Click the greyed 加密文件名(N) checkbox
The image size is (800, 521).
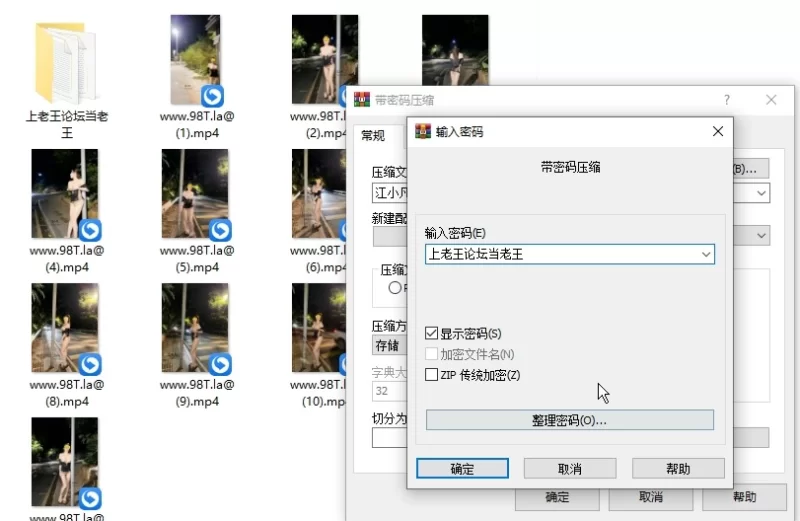click(432, 354)
